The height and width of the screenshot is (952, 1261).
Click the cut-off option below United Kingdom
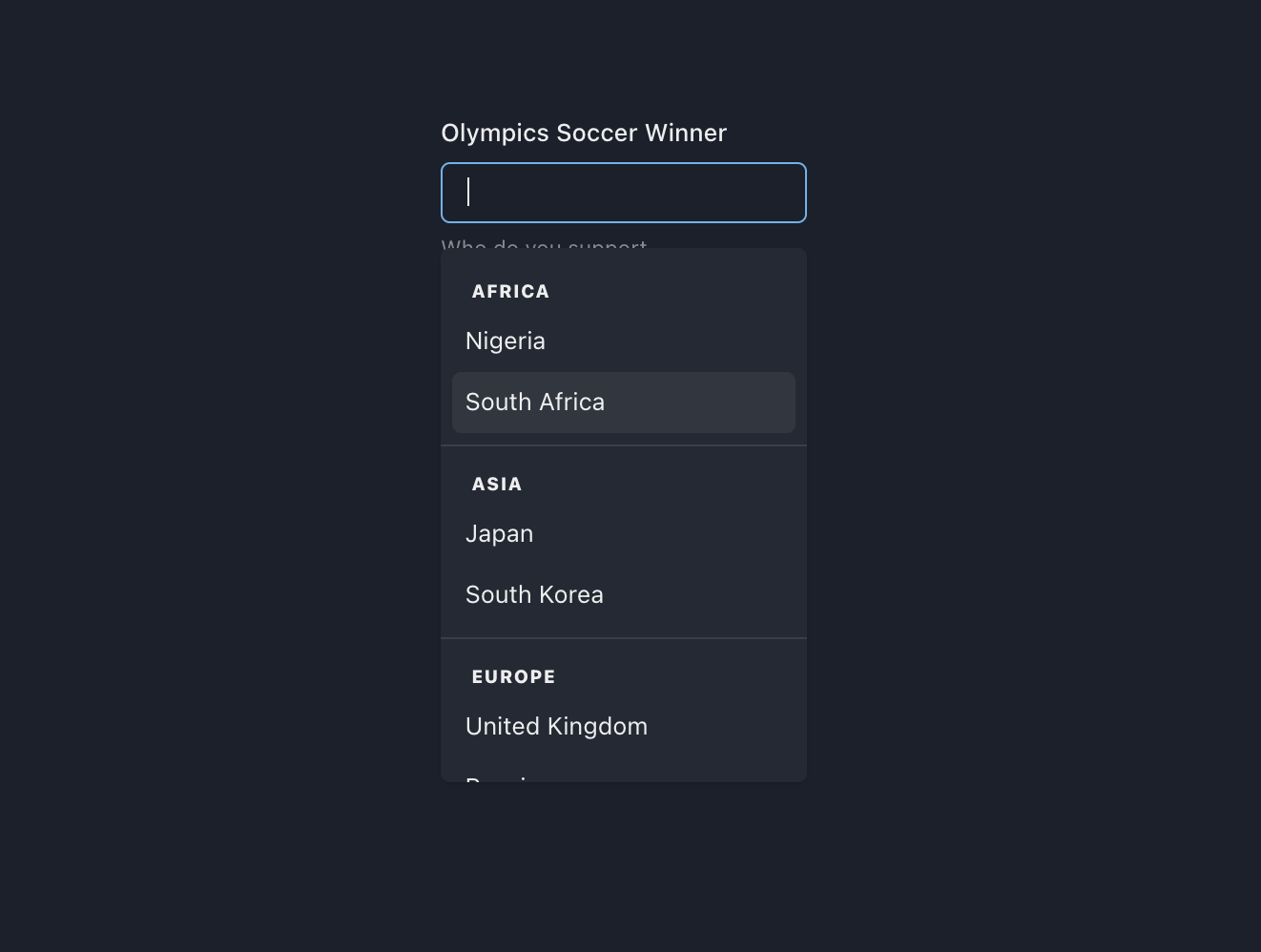coord(498,778)
